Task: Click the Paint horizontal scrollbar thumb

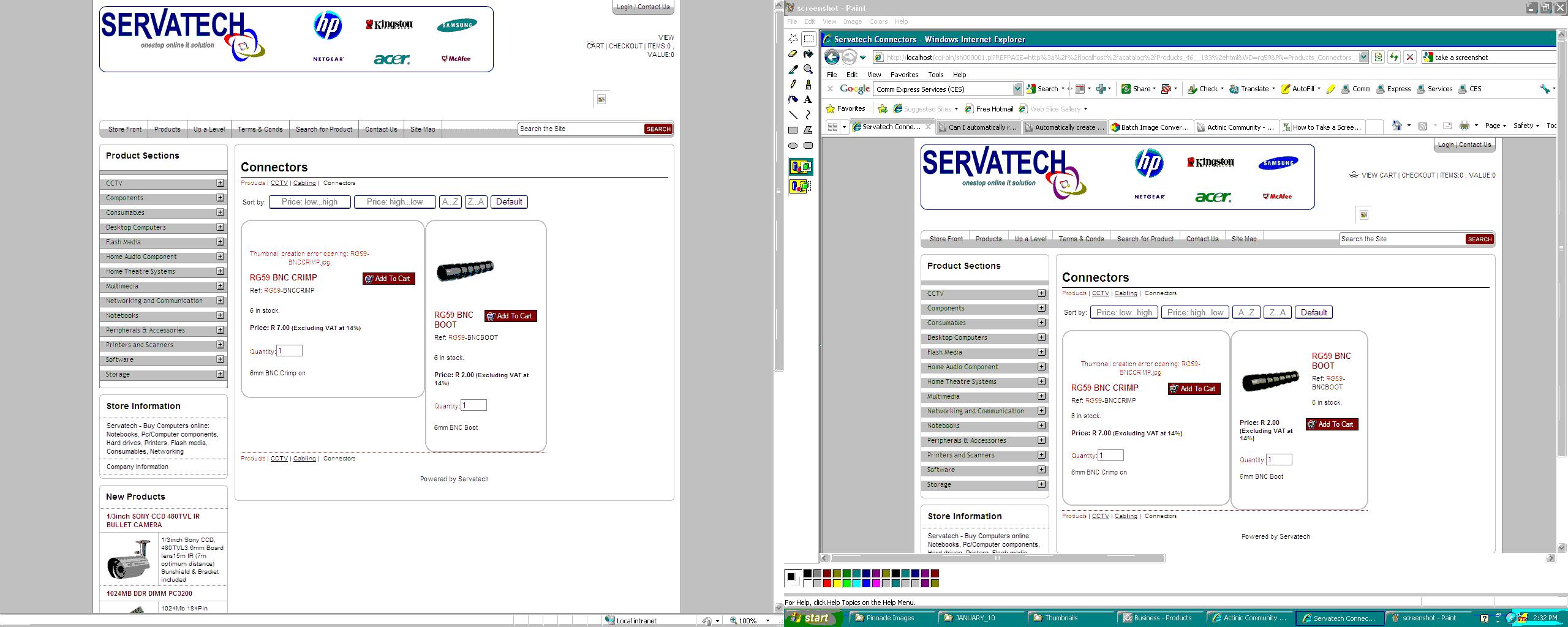Action: pos(997,558)
